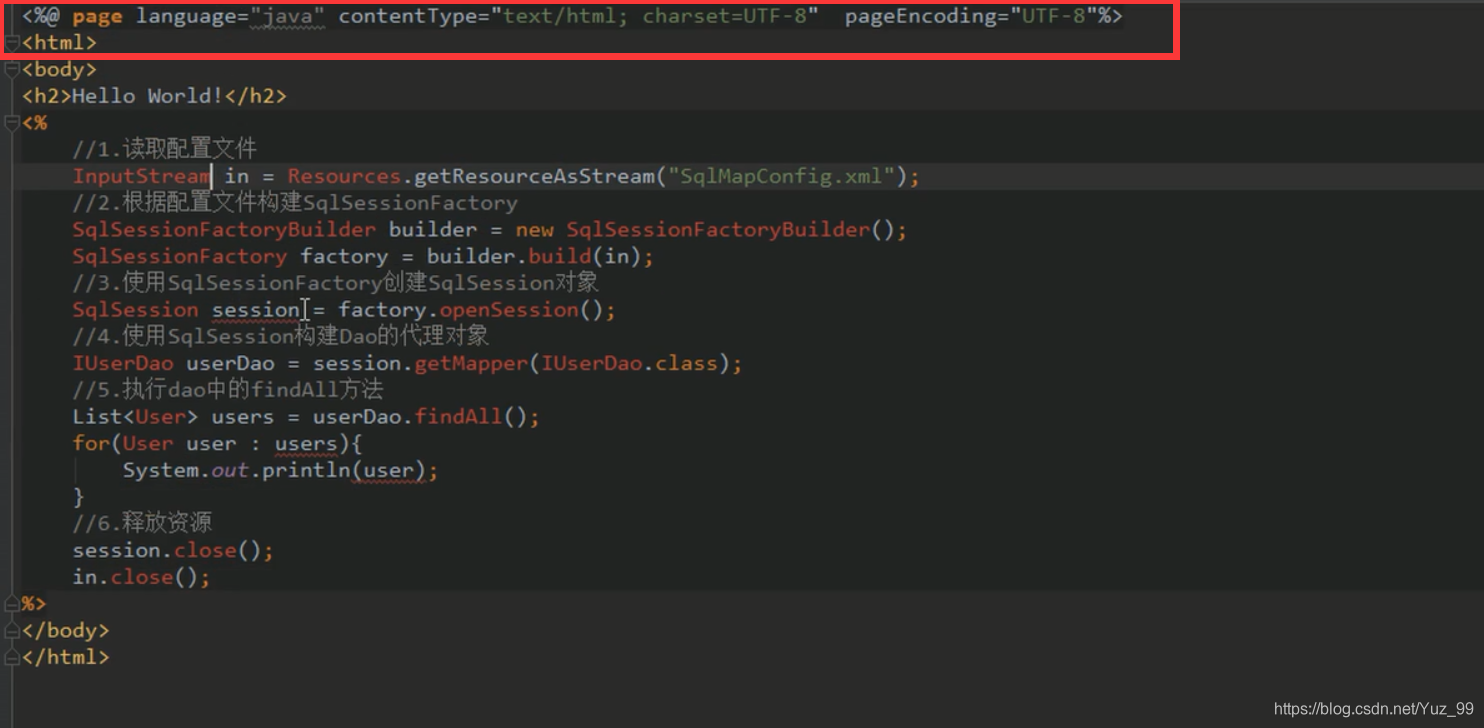
Task: Click the 'IUserDao.class' argument
Action: [629, 364]
